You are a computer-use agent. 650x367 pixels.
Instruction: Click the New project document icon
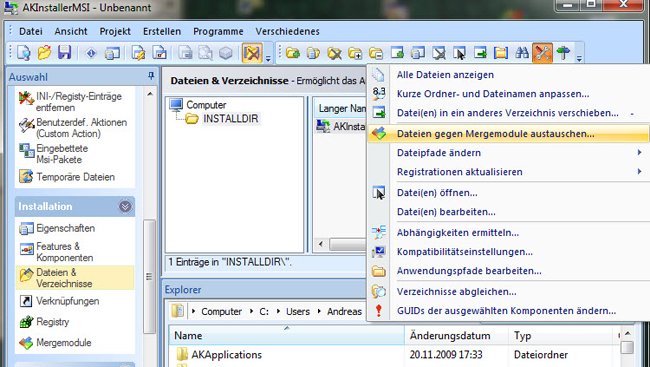click(24, 53)
